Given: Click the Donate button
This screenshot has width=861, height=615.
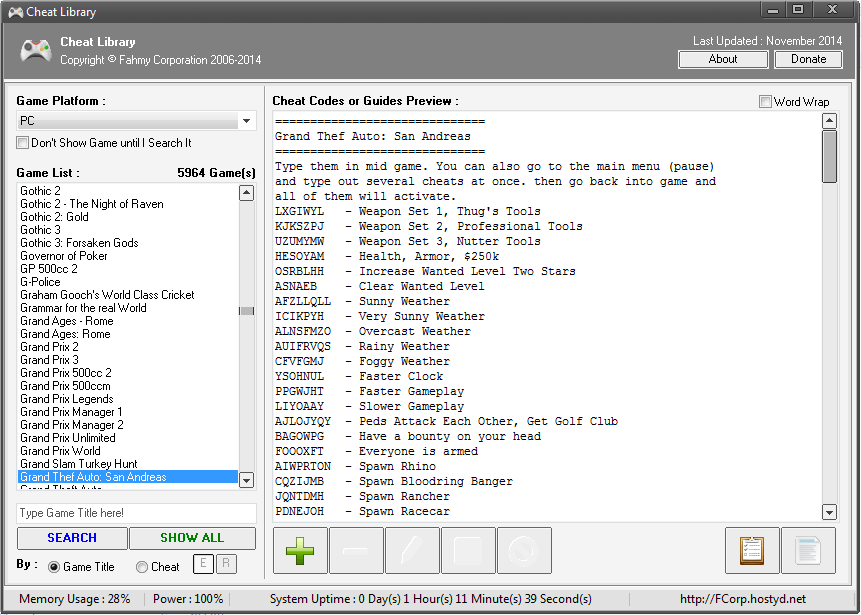Looking at the screenshot, I should 808,60.
